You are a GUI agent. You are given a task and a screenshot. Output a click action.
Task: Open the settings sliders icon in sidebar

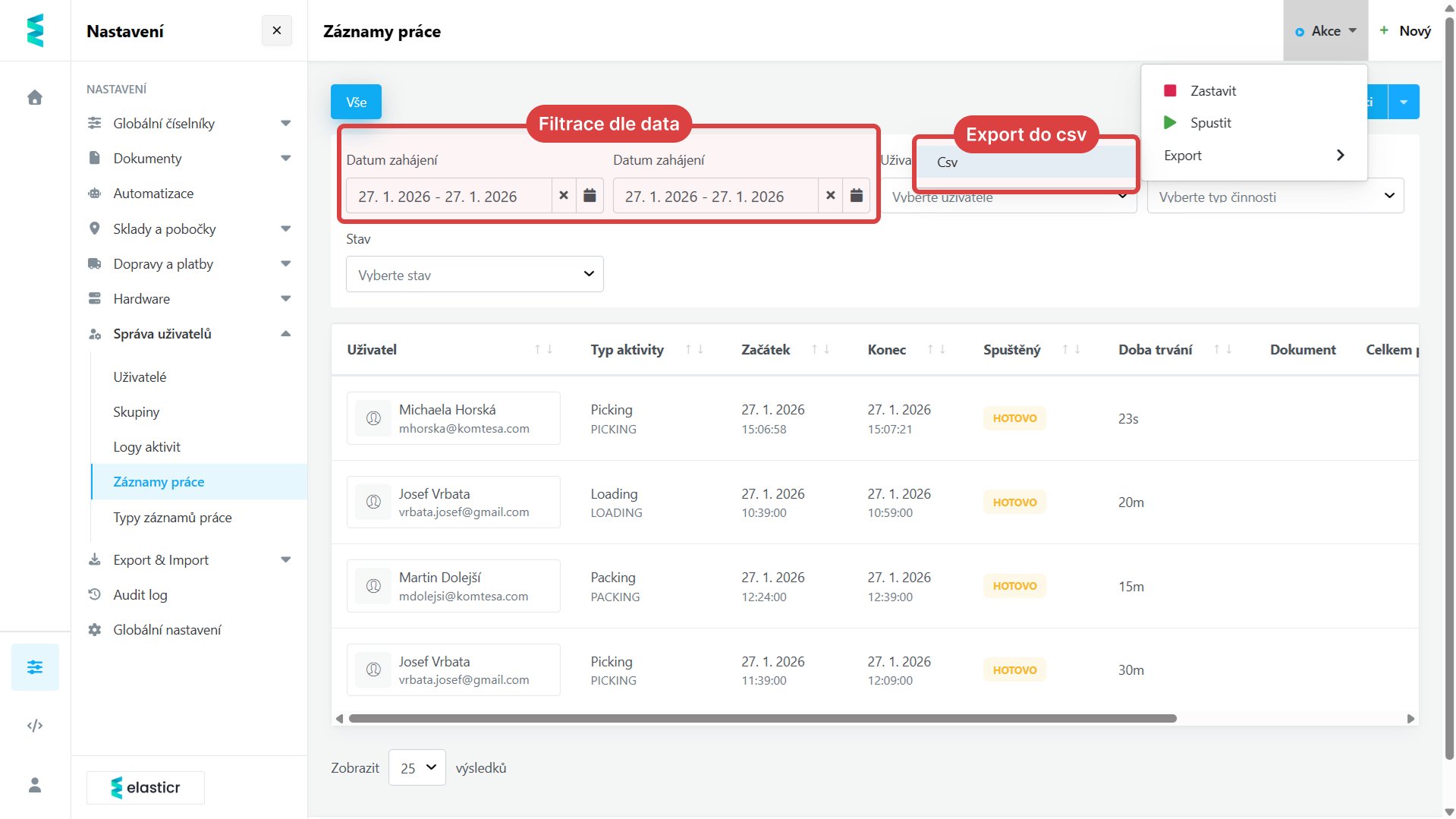point(35,667)
